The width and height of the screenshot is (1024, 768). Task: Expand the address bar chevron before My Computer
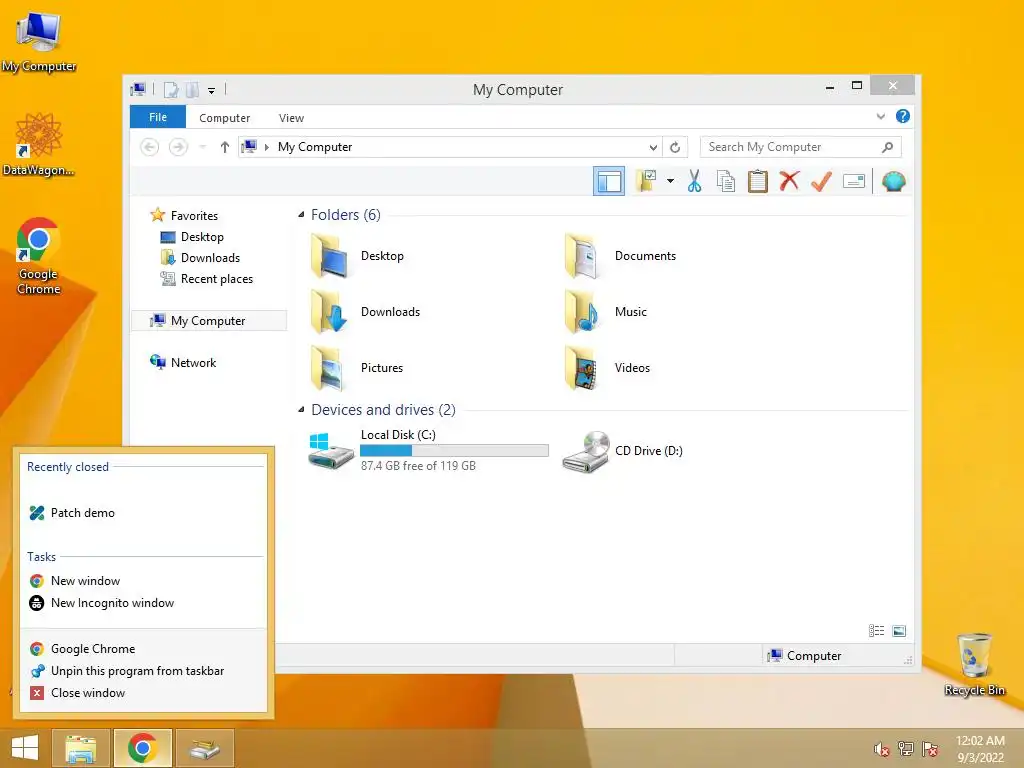pyautogui.click(x=266, y=147)
